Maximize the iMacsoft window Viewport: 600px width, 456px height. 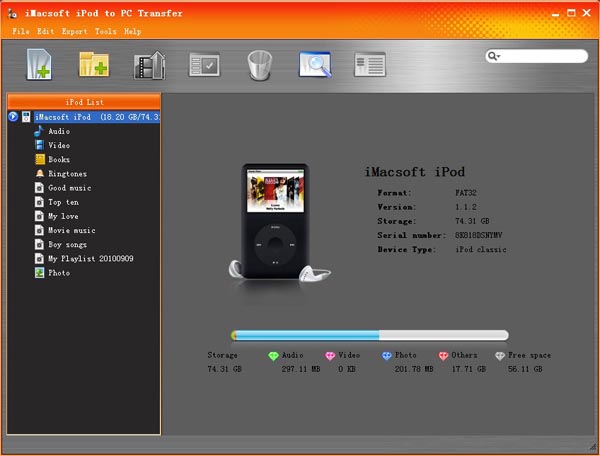(x=571, y=13)
